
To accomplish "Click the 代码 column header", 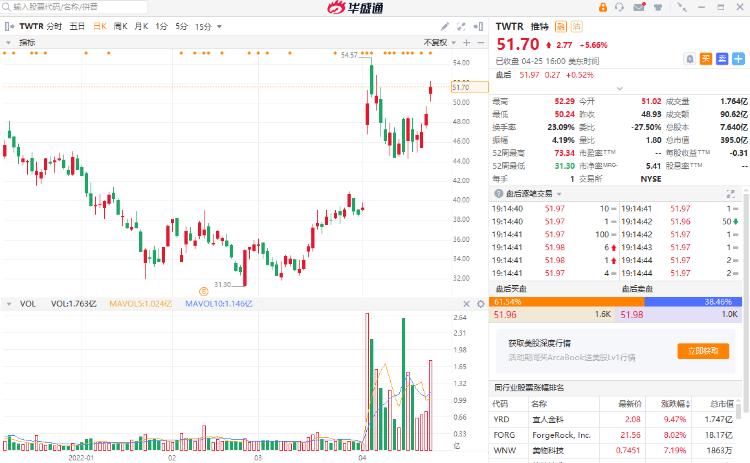I will tap(500, 404).
